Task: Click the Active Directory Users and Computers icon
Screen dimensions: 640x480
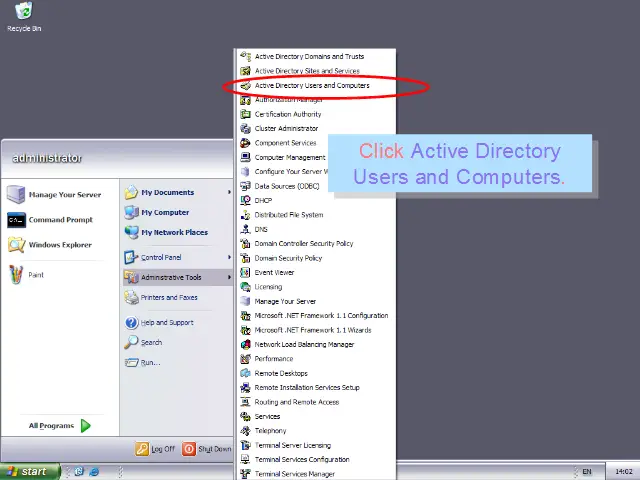Action: (x=245, y=85)
